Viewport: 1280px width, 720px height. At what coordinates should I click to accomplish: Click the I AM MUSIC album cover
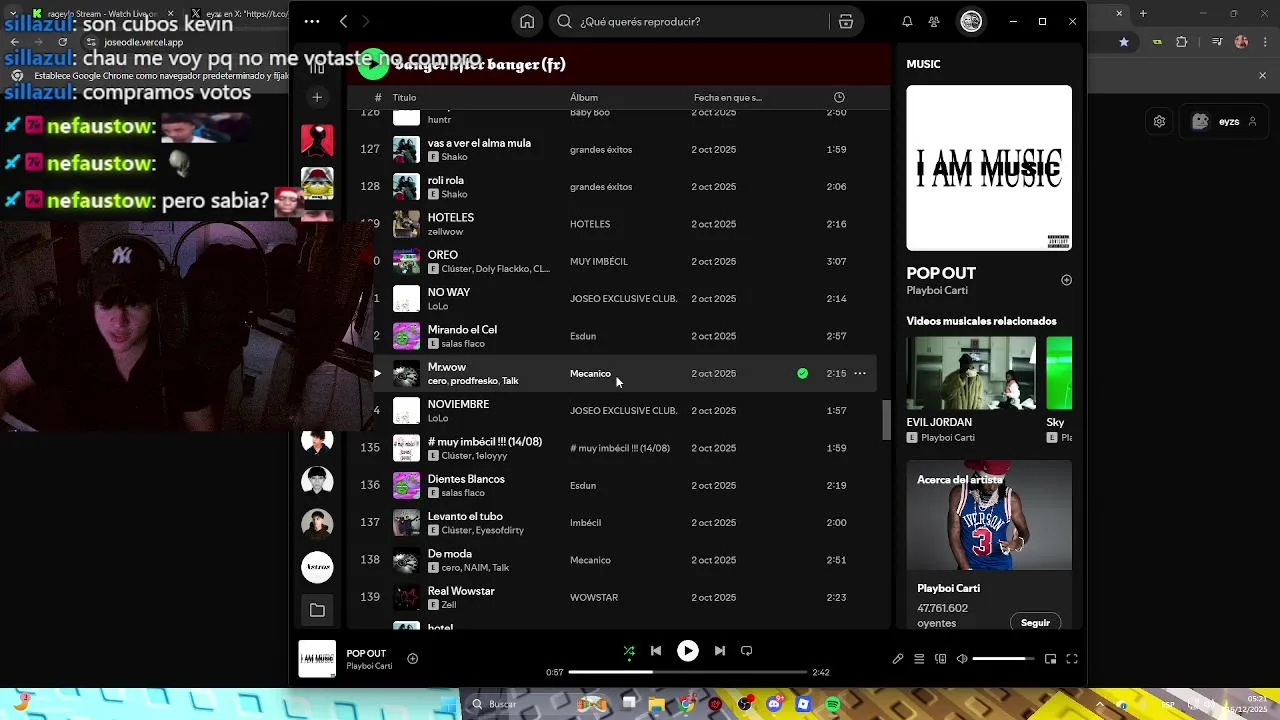click(989, 168)
